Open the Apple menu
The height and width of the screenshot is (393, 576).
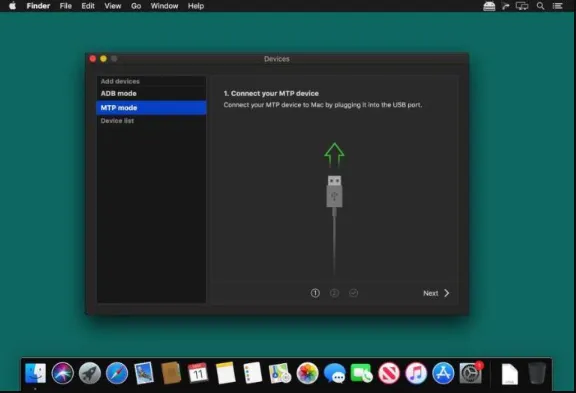point(12,6)
